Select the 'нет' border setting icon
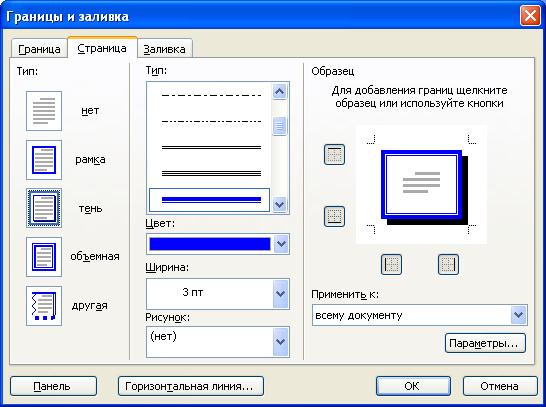Screen dimensions: 546x407 coord(44,111)
